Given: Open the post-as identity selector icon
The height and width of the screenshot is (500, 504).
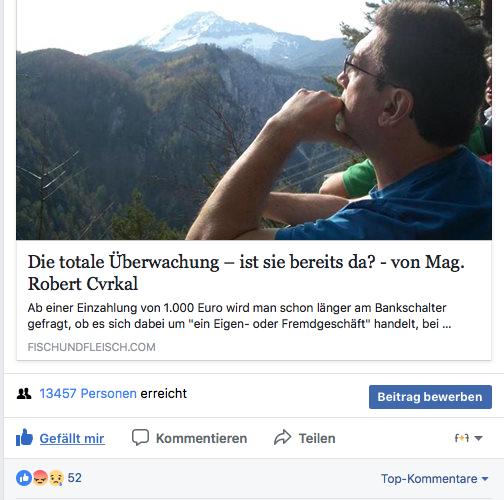Looking at the screenshot, I should [462, 438].
